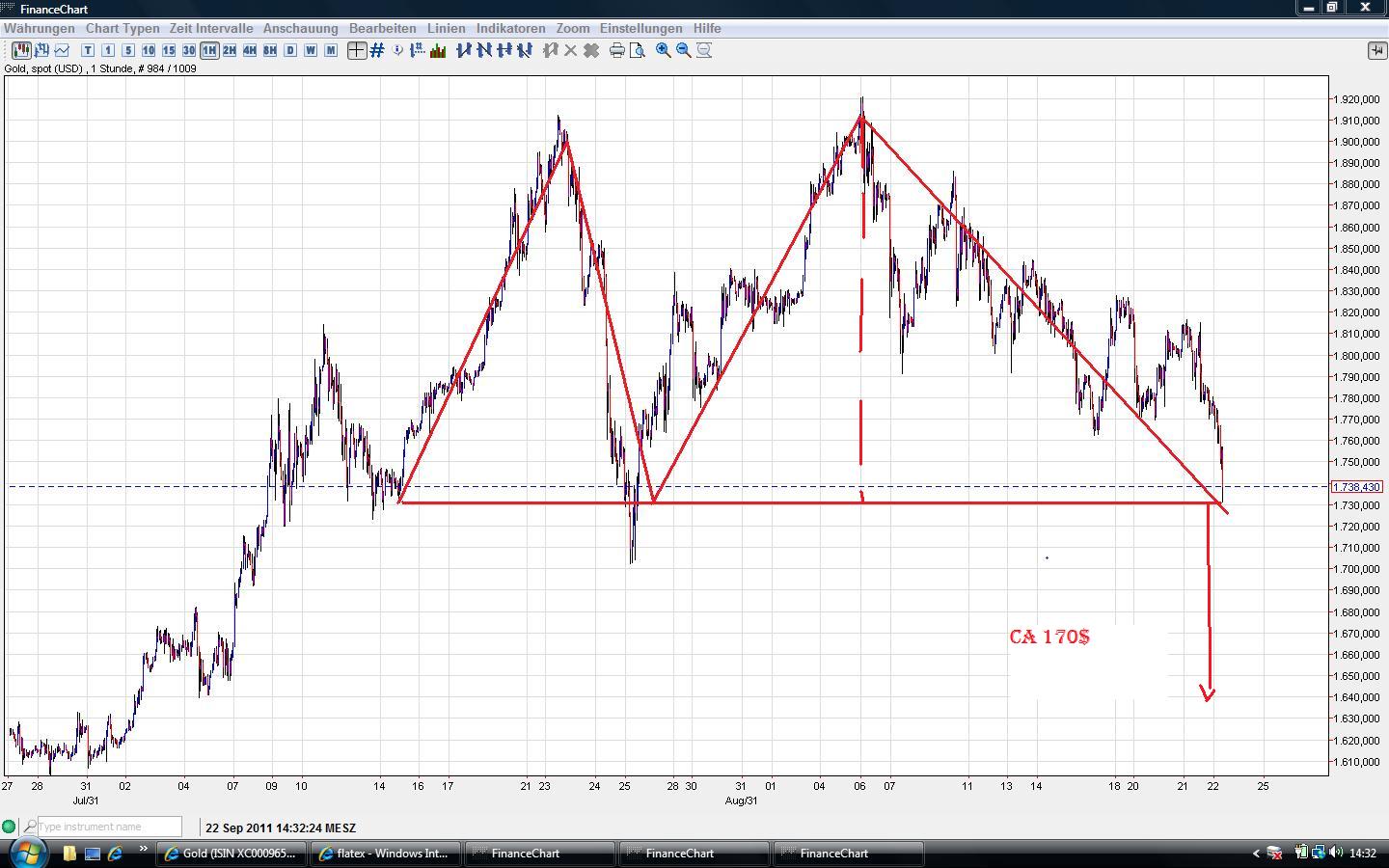
Task: Zoom out with the minus magnifier
Action: click(x=684, y=50)
